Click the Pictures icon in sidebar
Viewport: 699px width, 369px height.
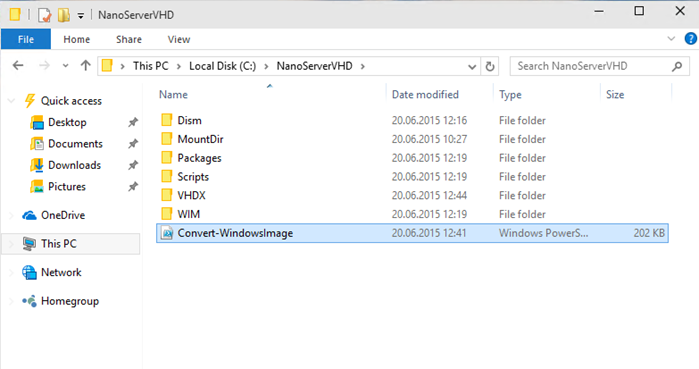coord(37,186)
